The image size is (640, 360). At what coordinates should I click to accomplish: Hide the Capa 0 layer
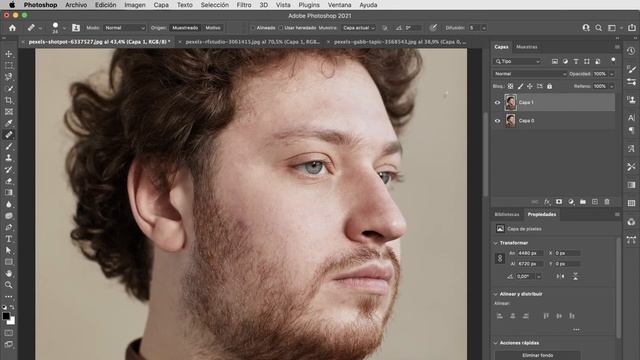(x=497, y=121)
